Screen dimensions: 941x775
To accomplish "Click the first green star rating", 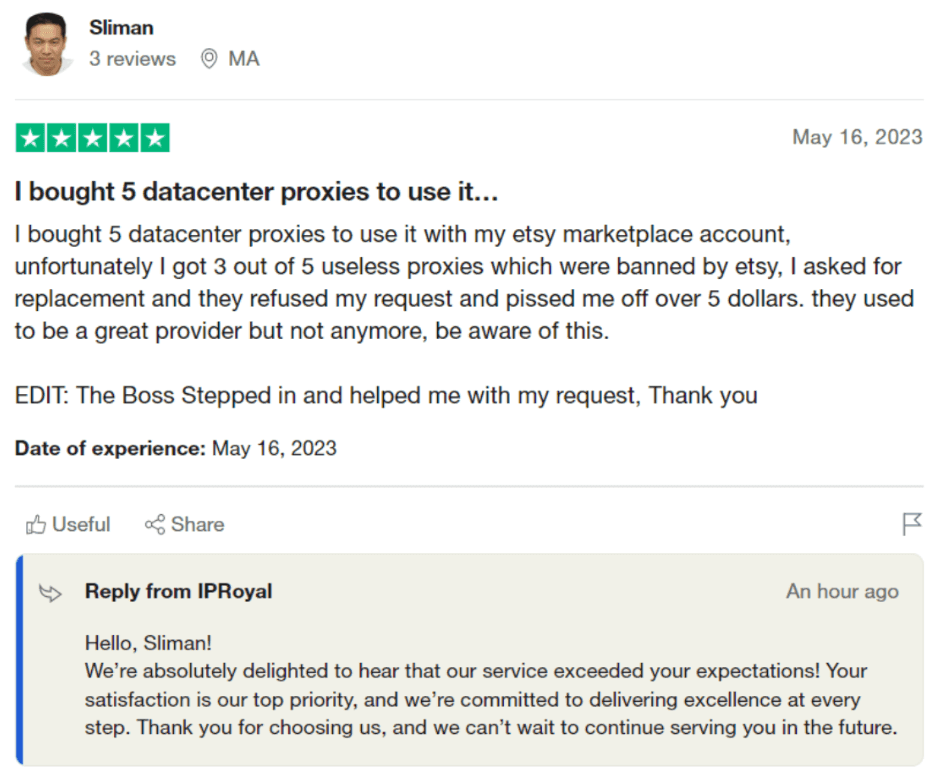I will click(31, 138).
